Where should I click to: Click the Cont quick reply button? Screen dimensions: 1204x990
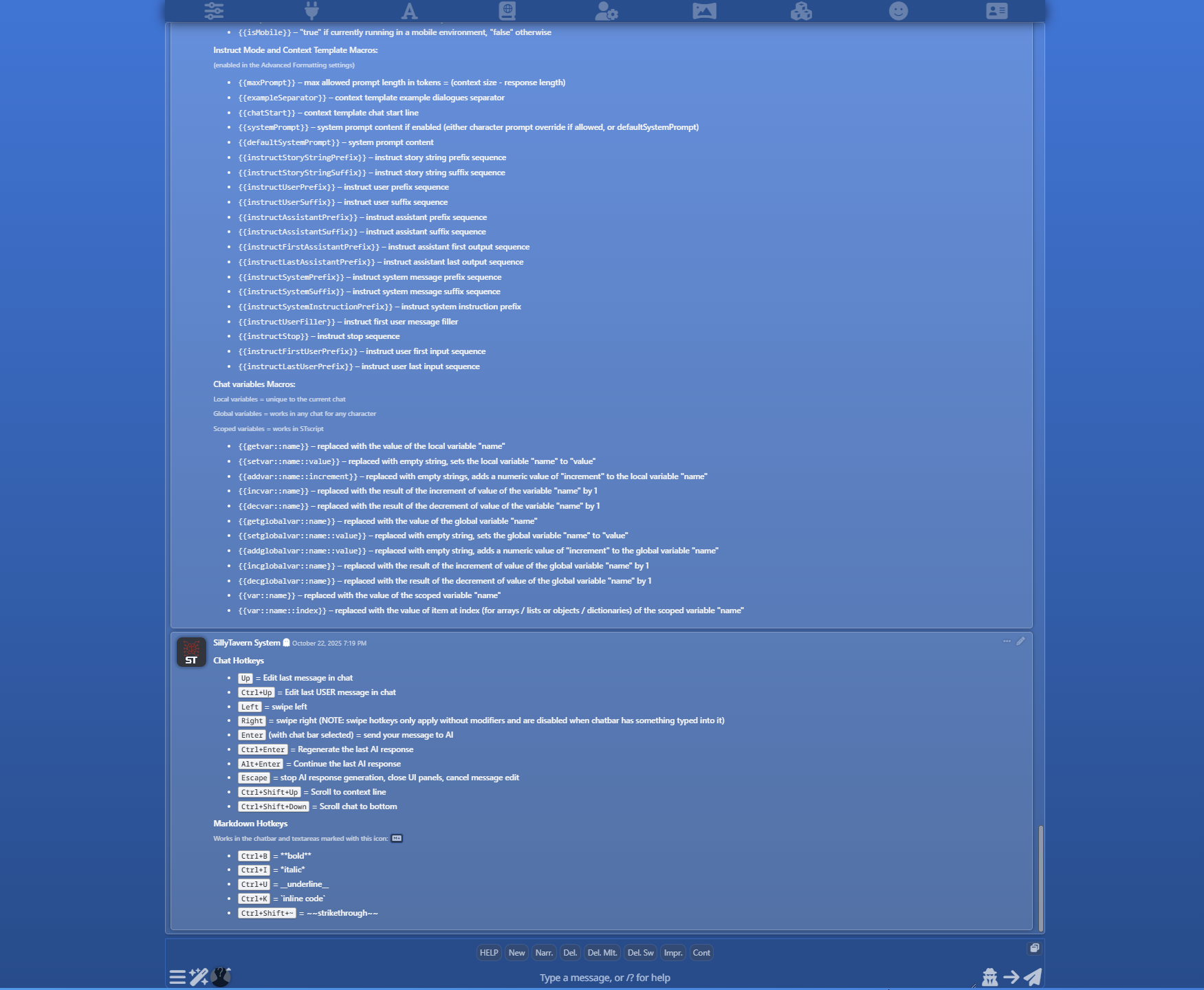701,953
